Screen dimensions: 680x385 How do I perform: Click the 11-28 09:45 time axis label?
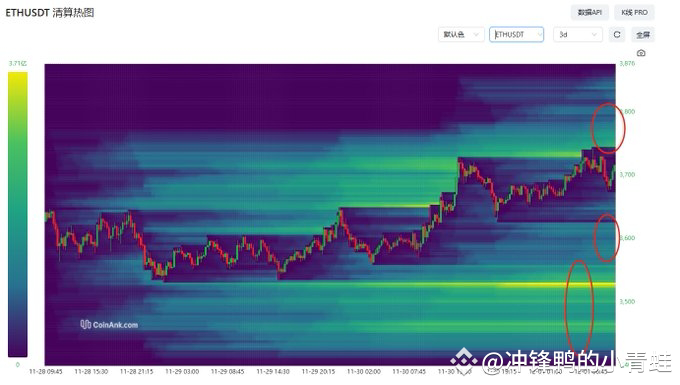pos(46,372)
